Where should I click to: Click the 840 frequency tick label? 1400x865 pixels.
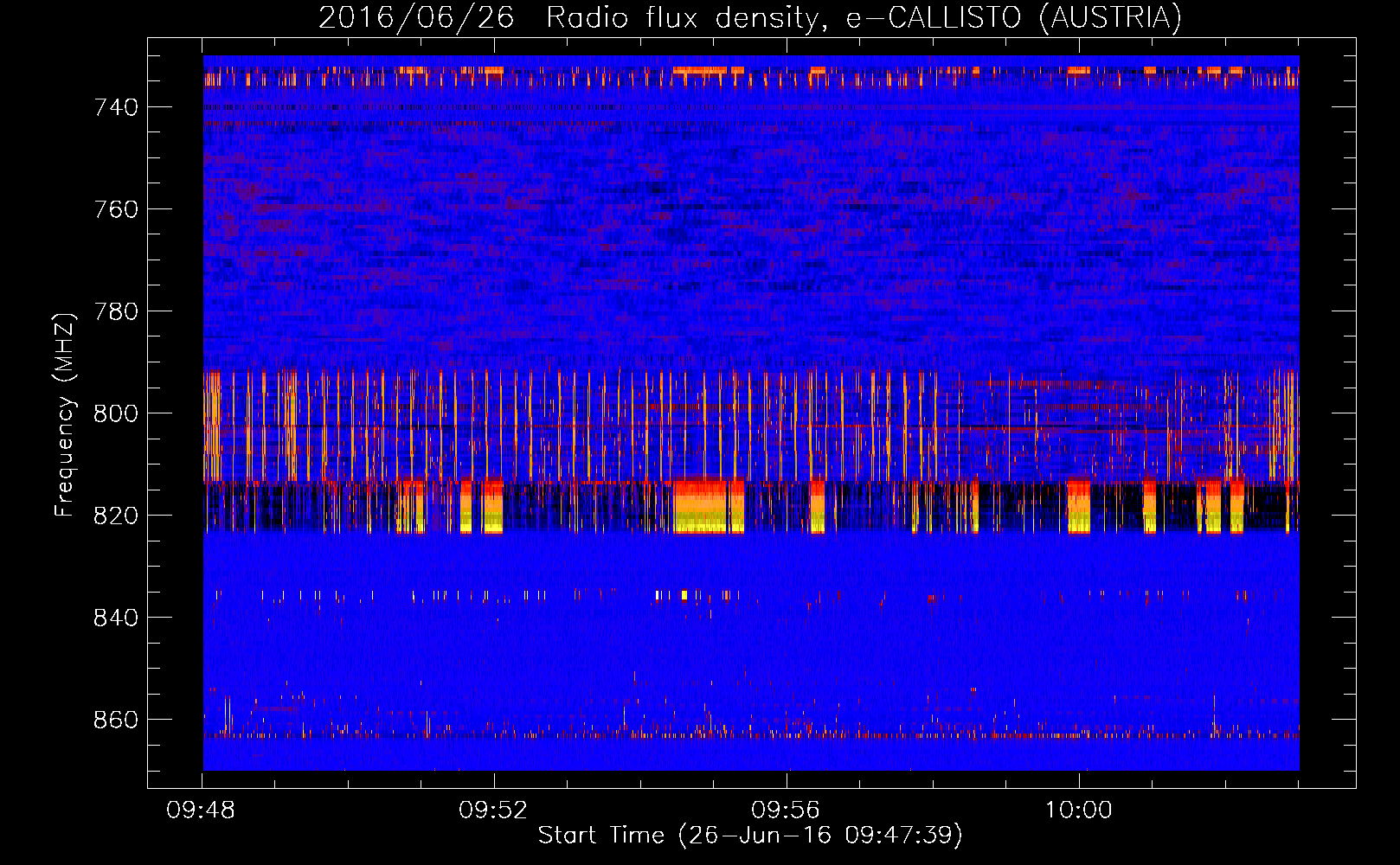(x=116, y=618)
